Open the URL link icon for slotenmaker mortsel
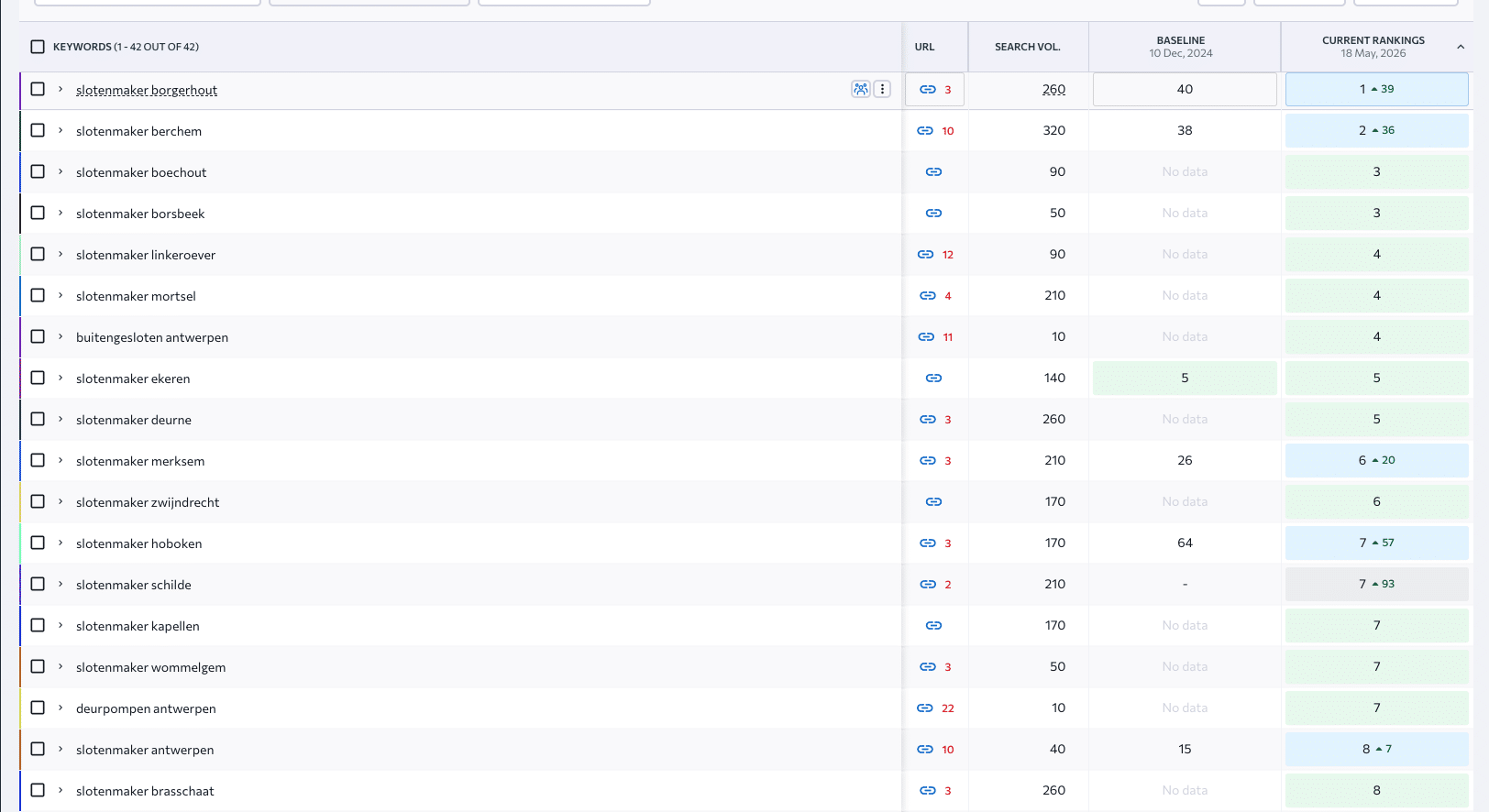Viewport: 1489px width, 812px height. 928,296
